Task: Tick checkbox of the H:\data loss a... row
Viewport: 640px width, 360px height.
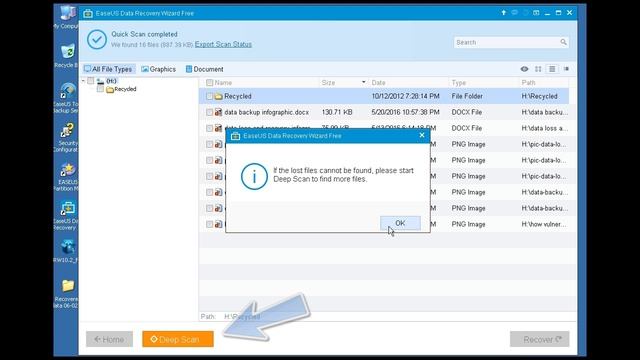Action: 209,128
